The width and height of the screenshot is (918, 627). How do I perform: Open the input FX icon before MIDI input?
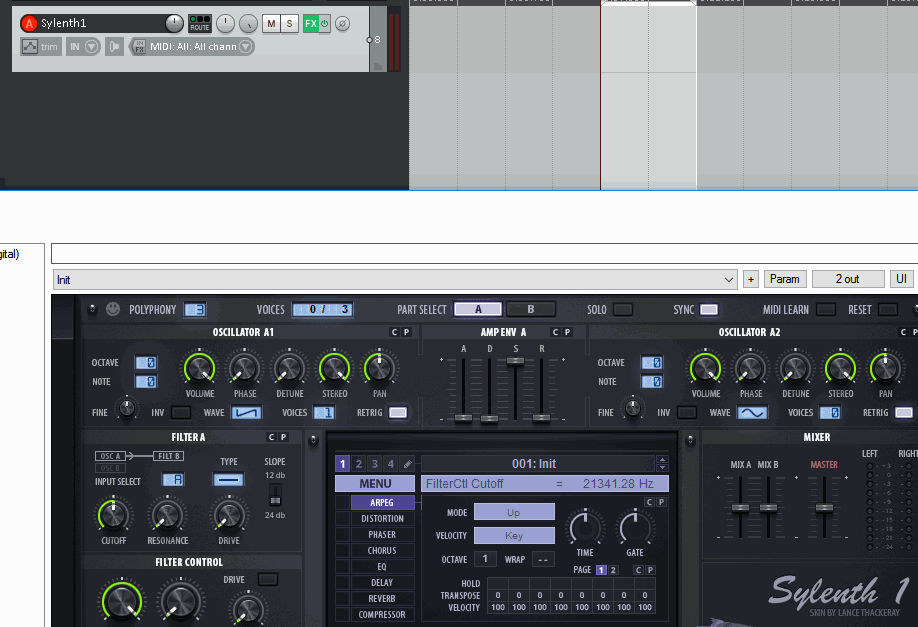point(139,47)
